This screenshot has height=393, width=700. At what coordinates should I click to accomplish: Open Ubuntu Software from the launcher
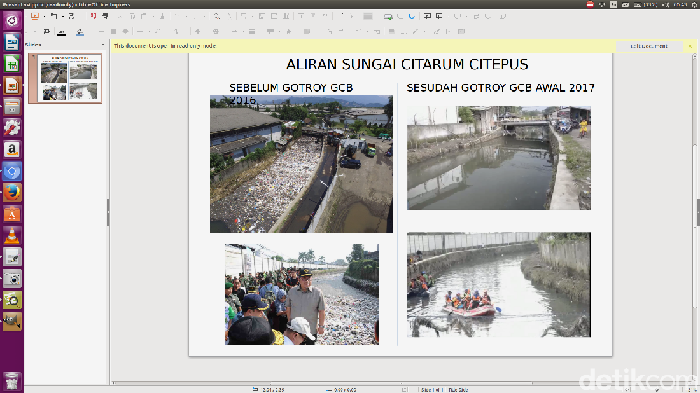click(x=12, y=214)
